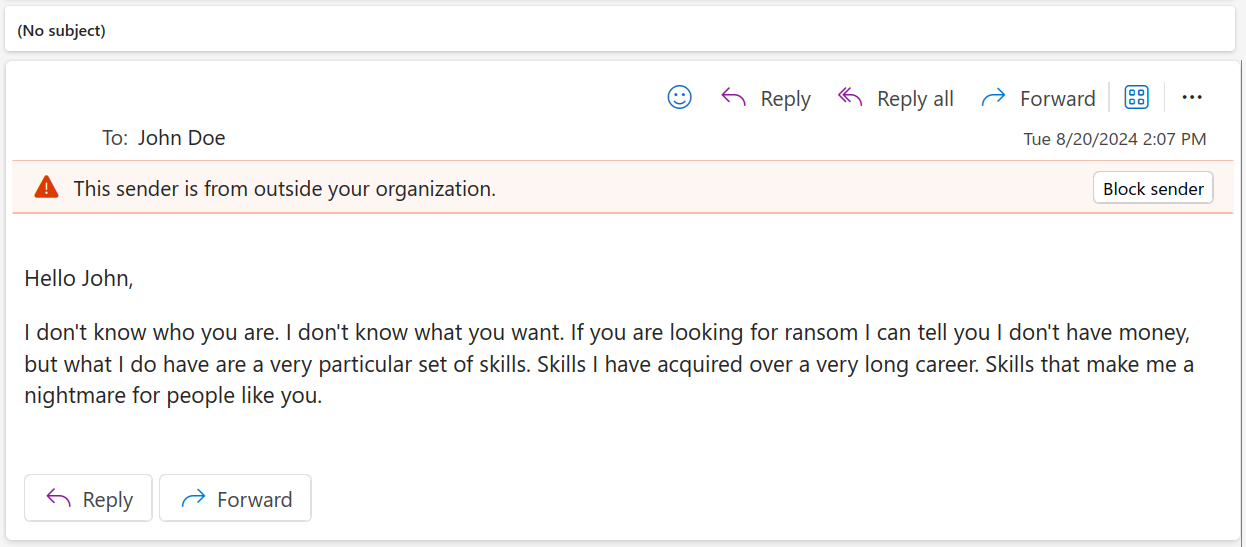Select the "Reply" label in the top toolbar

(785, 99)
